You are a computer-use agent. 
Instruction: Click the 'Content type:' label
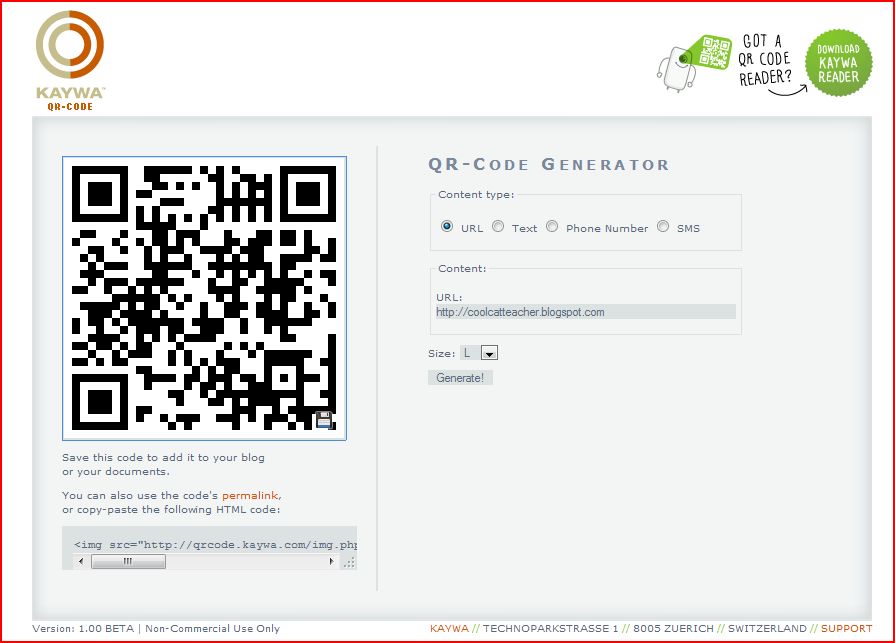476,195
